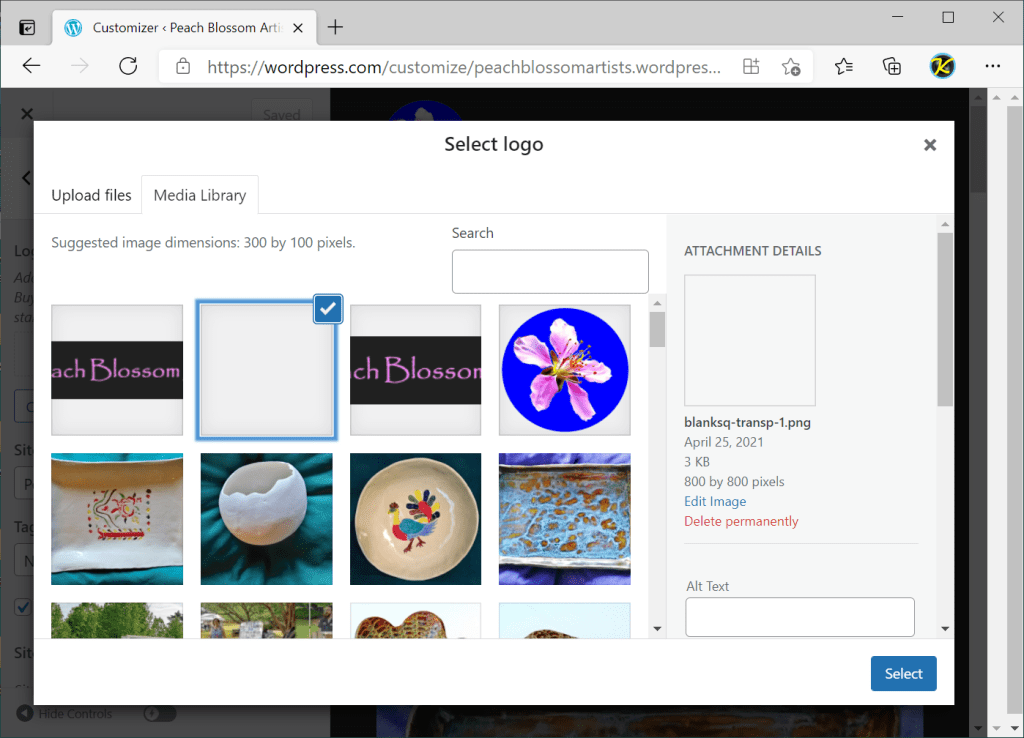The height and width of the screenshot is (738, 1024).
Task: Add page to favorites star icon
Action: click(x=790, y=67)
